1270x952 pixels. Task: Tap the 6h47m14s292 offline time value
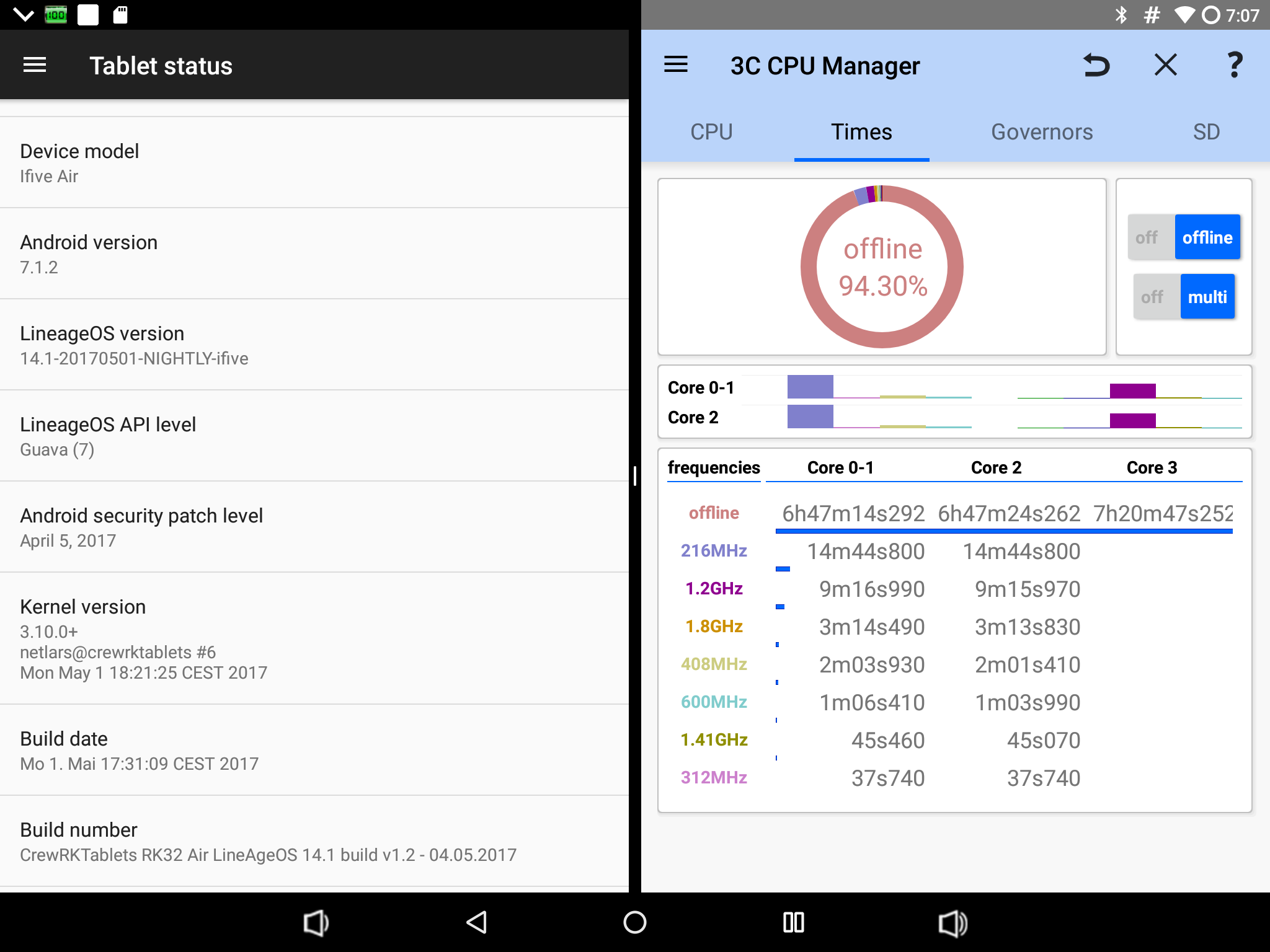pyautogui.click(x=853, y=514)
